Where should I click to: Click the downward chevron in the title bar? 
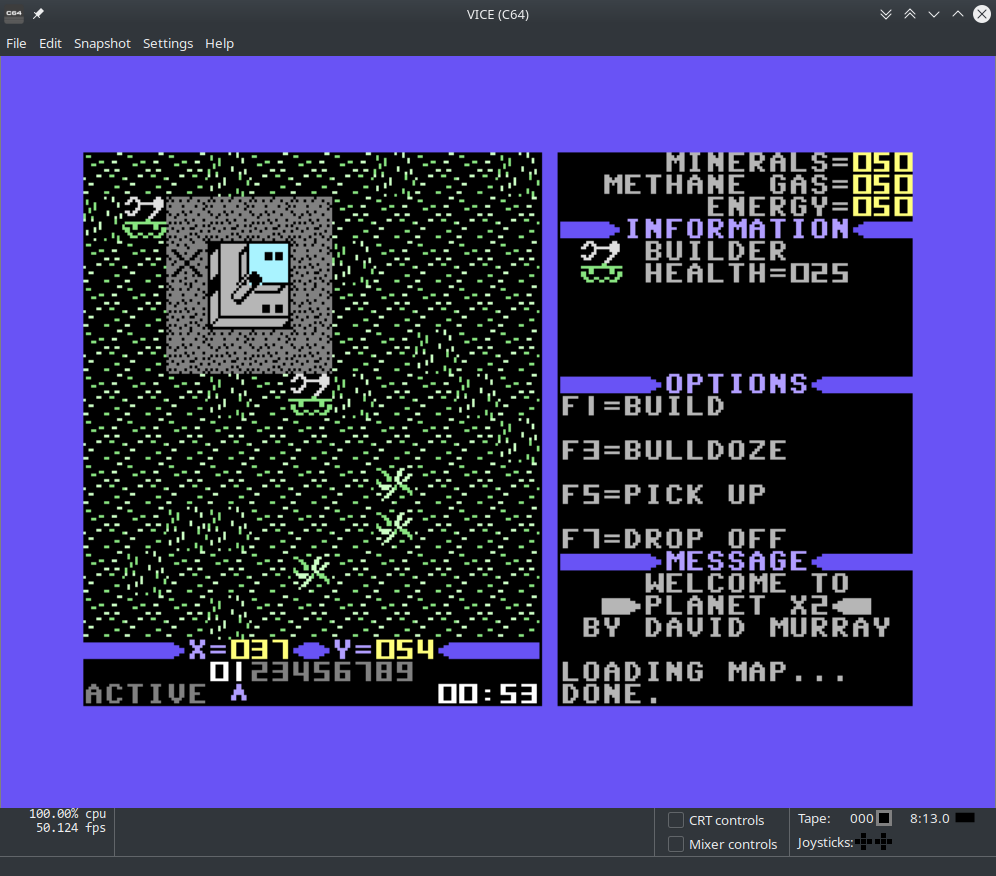(933, 13)
